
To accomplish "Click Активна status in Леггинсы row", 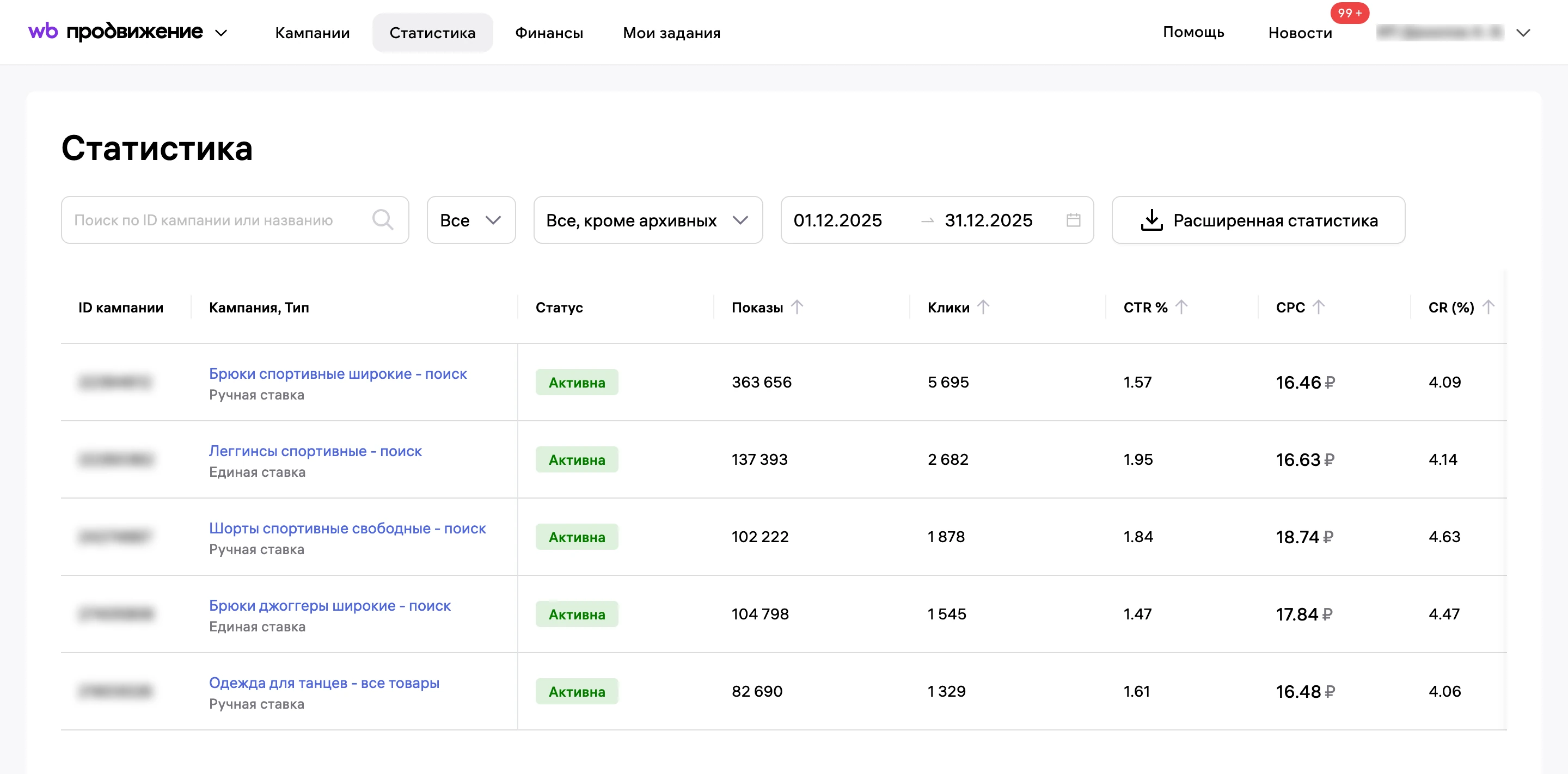I will pyautogui.click(x=577, y=459).
